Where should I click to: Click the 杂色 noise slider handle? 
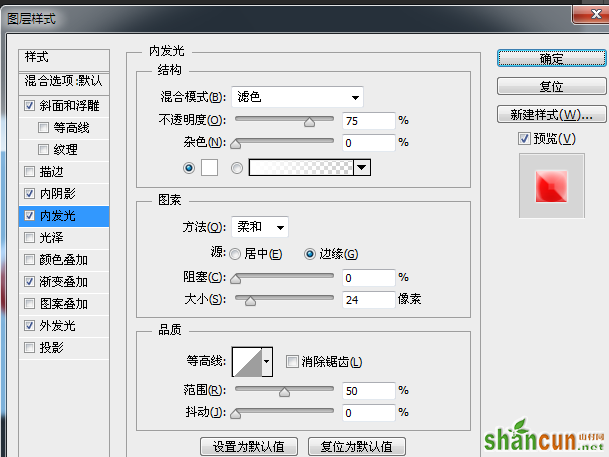coord(236,144)
